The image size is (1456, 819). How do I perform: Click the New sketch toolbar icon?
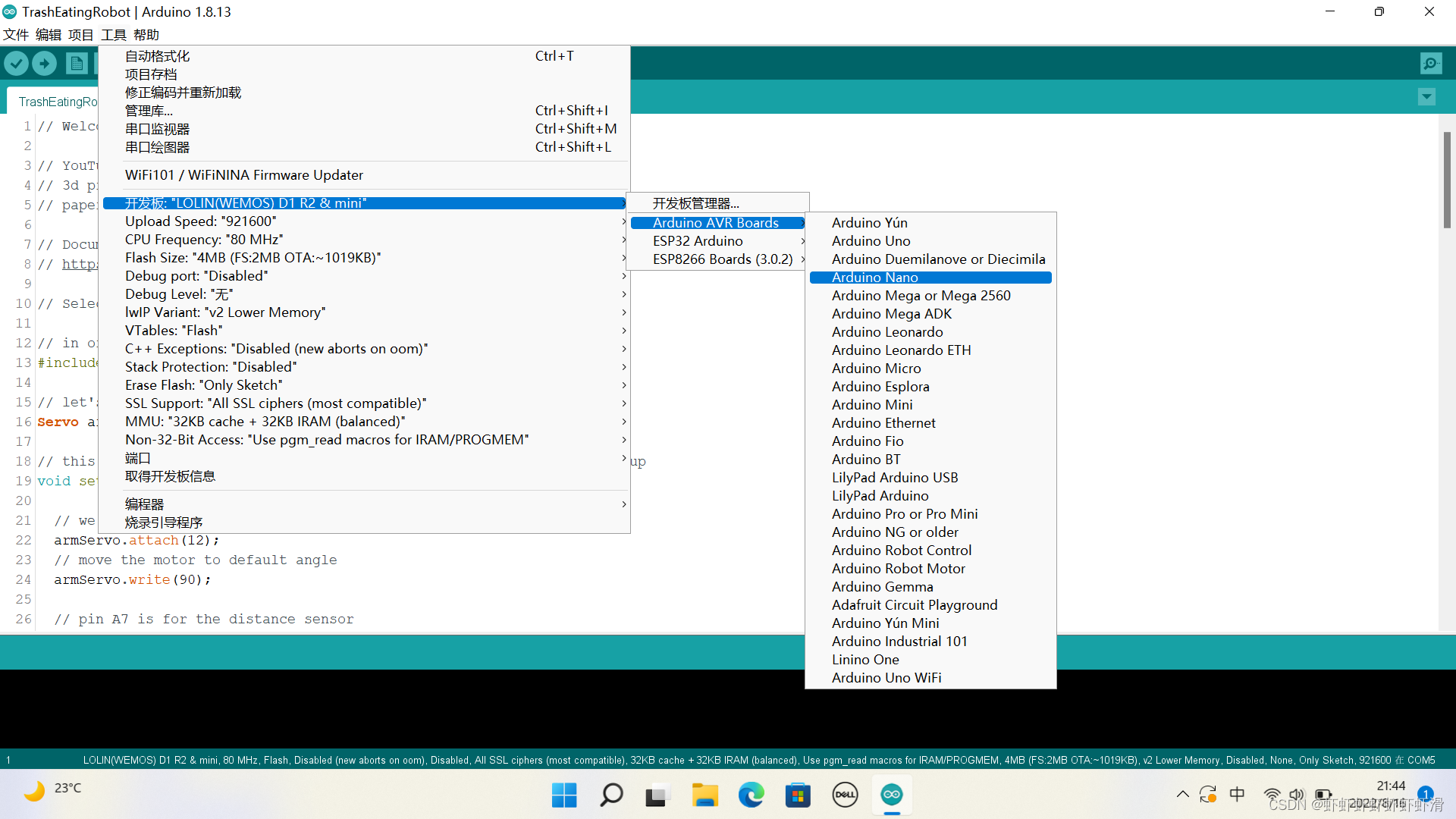click(77, 63)
